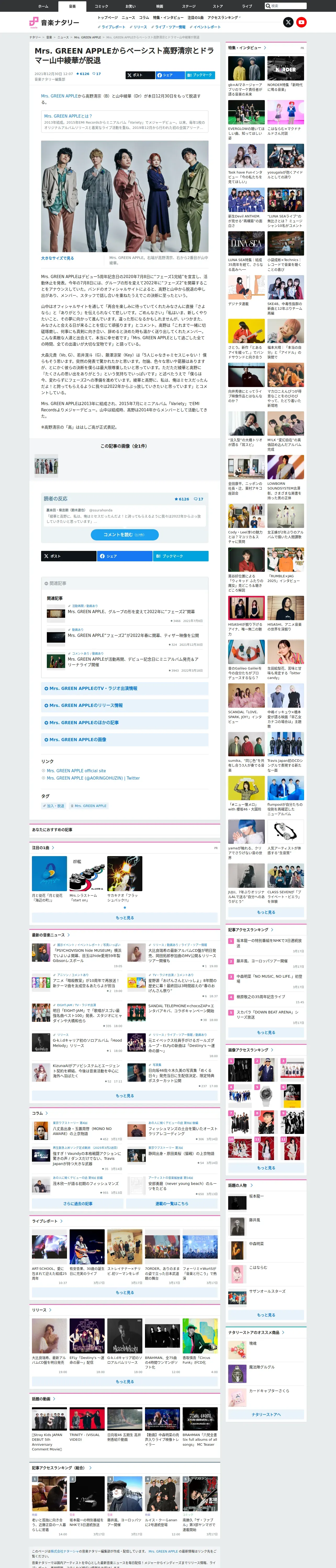This screenshot has width=336, height=1568.
Task: Open the YouTube round icon in the header
Action: [x=301, y=22]
